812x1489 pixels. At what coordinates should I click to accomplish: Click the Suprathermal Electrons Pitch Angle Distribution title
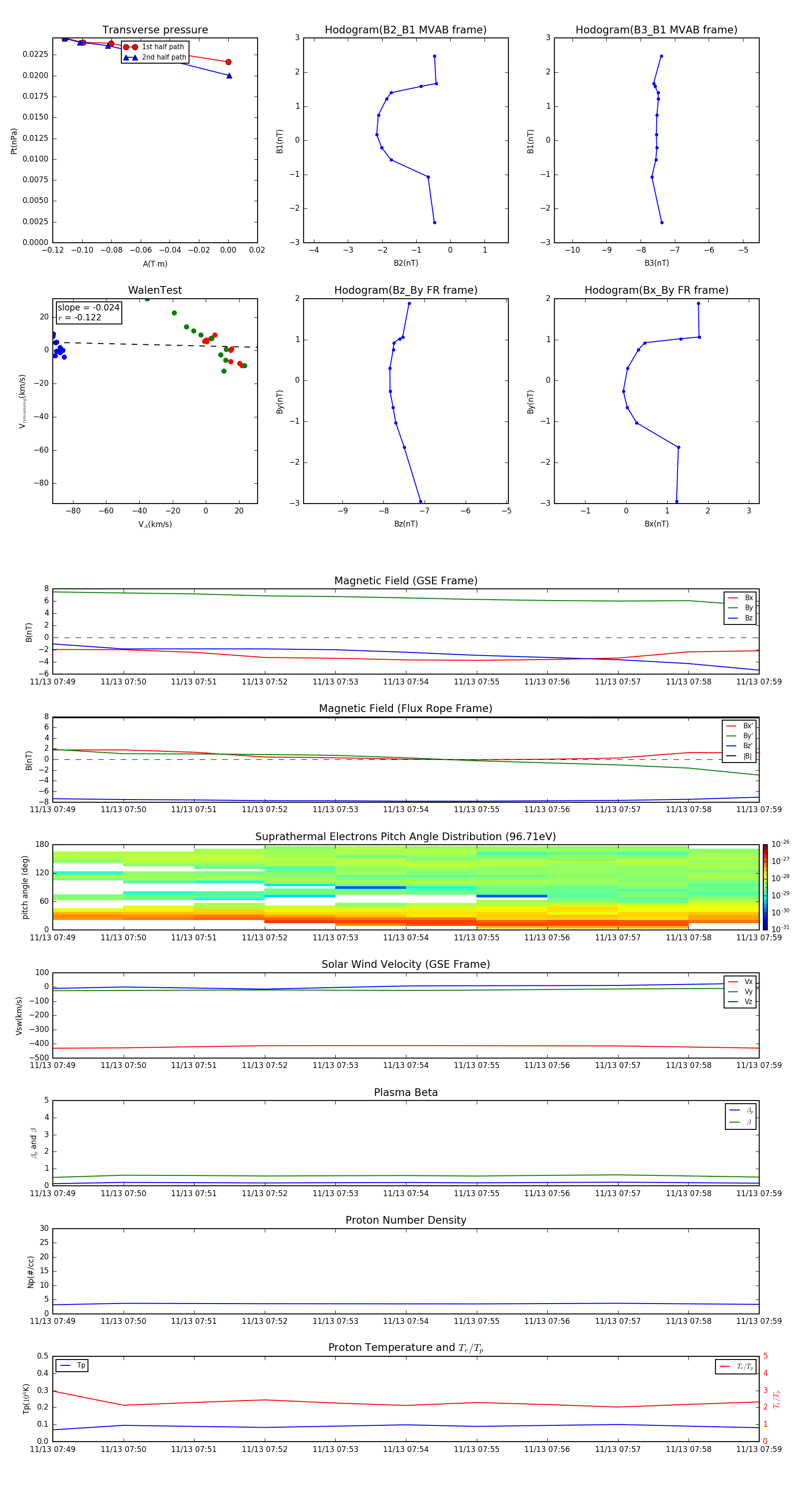(406, 837)
